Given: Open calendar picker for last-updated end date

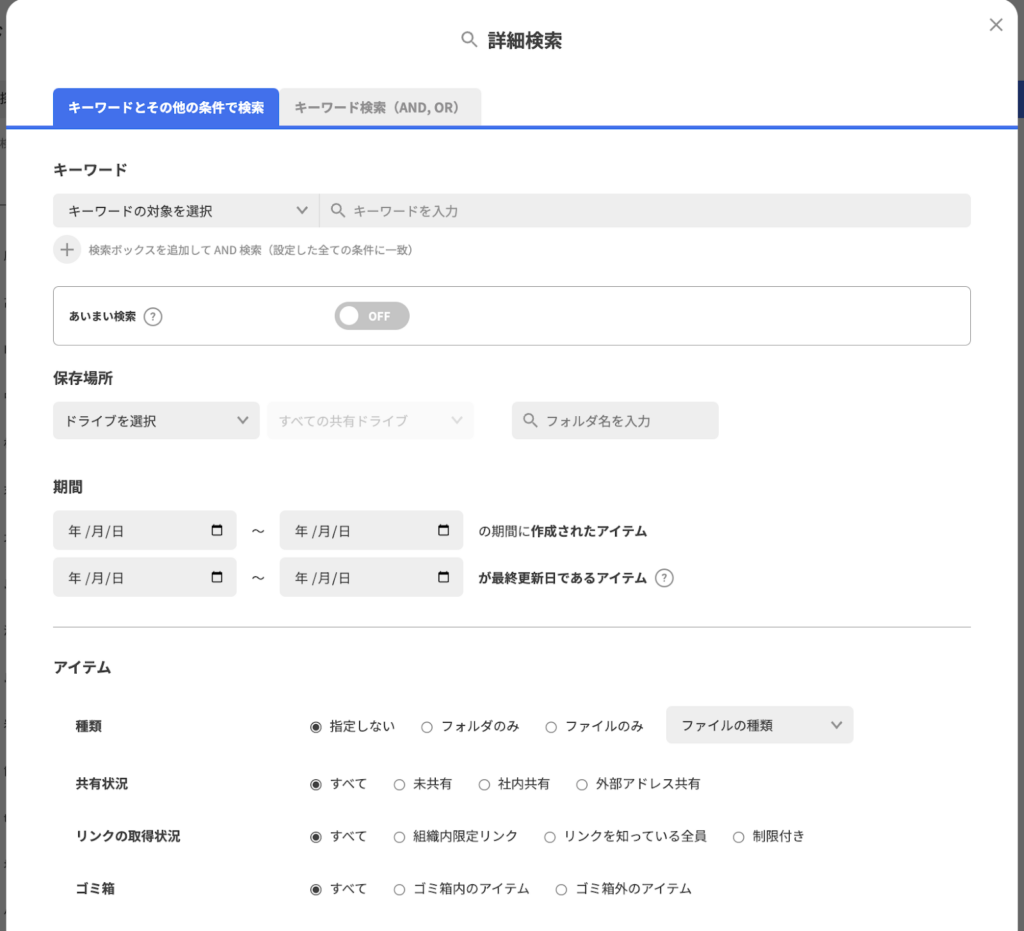Looking at the screenshot, I should [x=444, y=578].
